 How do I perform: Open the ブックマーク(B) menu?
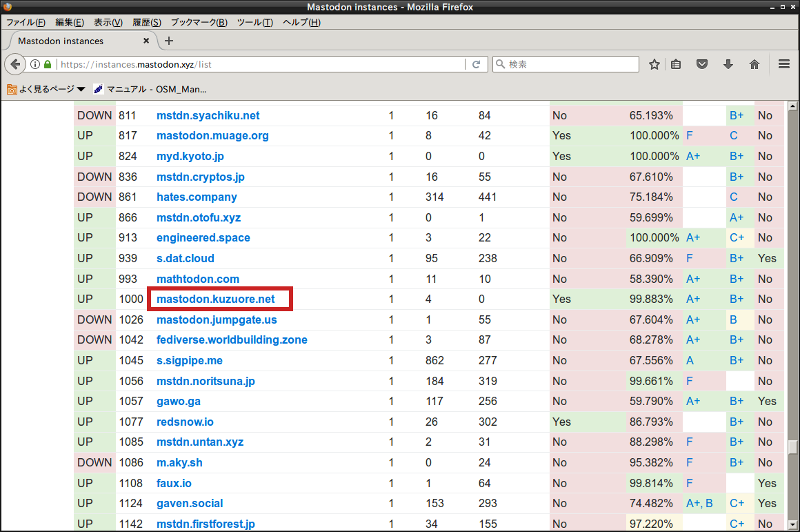point(199,22)
